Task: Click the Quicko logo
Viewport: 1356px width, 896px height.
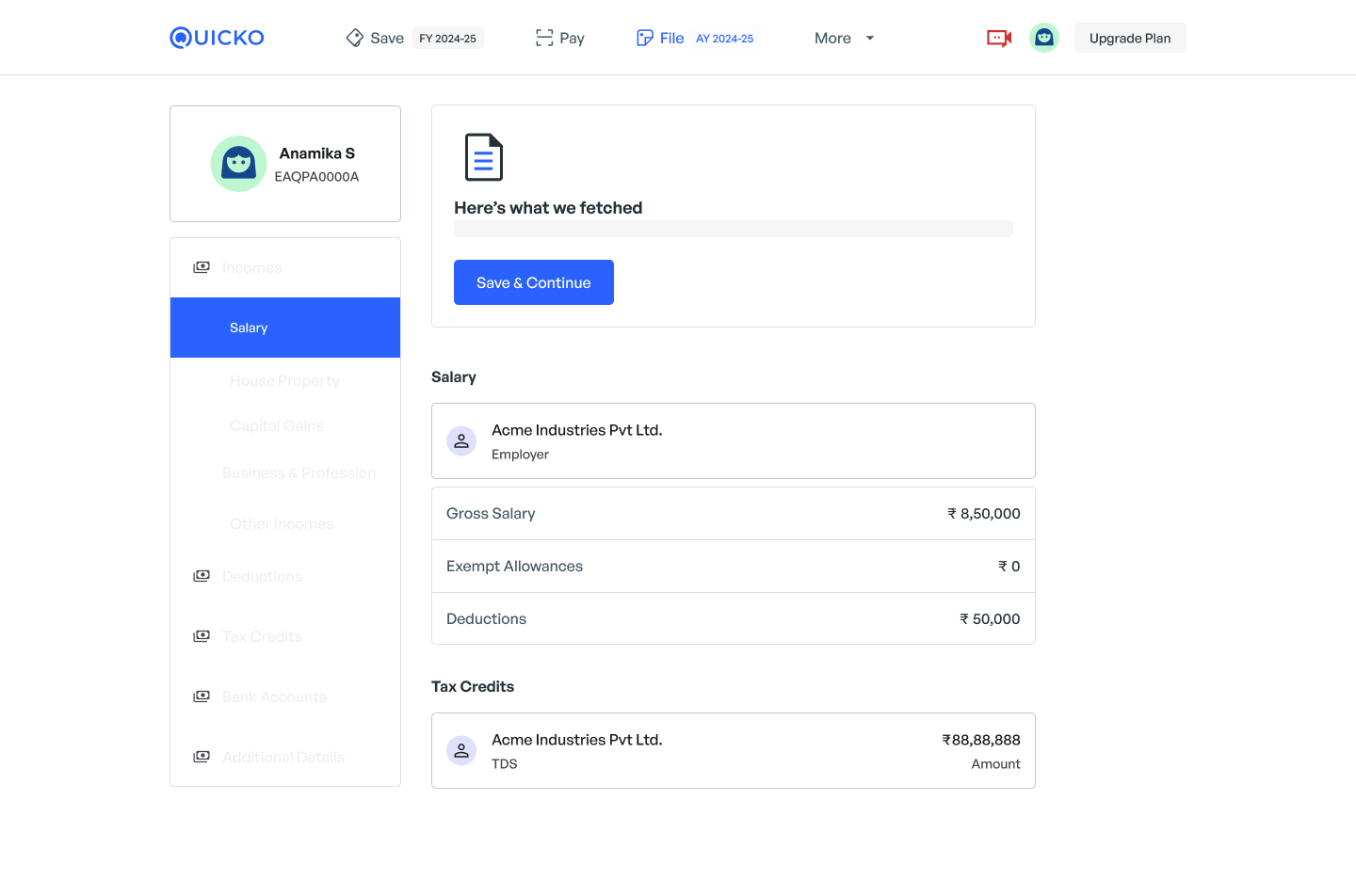Action: [x=217, y=38]
